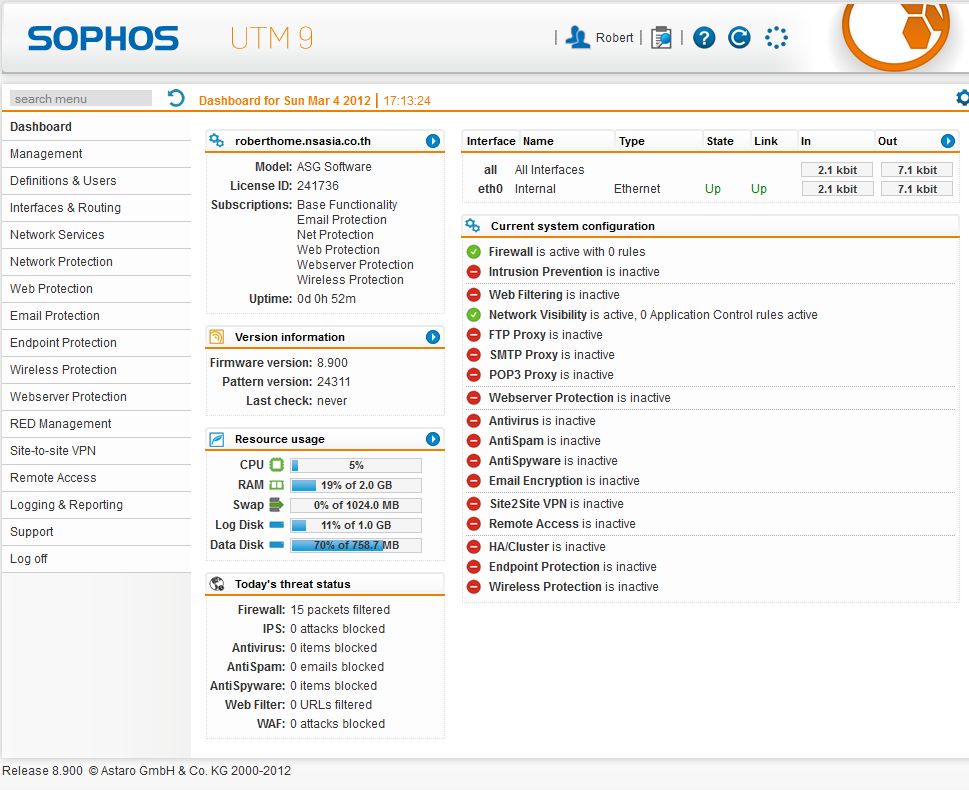Open Email Protection menu

coord(96,316)
